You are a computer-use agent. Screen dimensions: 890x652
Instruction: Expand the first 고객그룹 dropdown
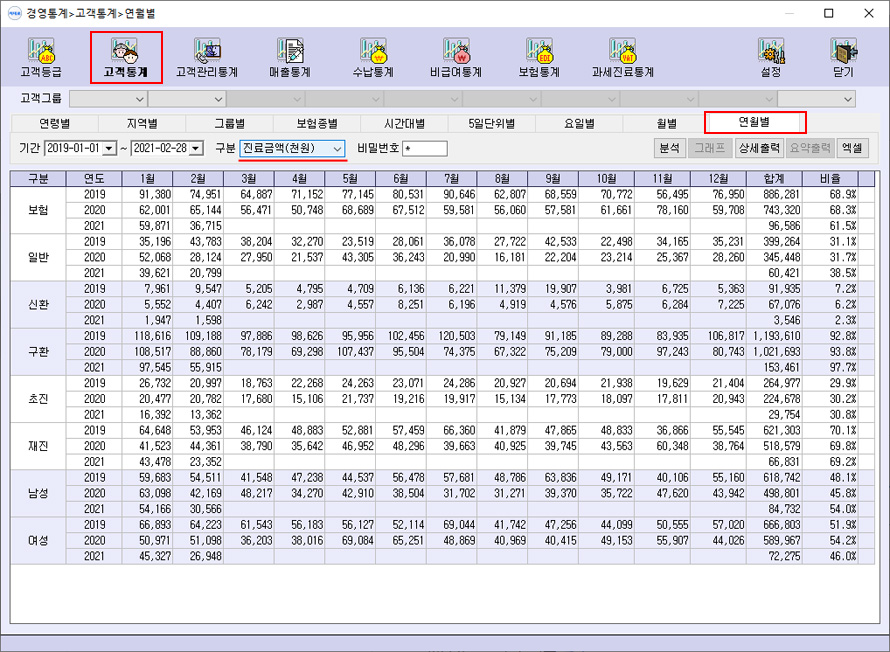[138, 99]
